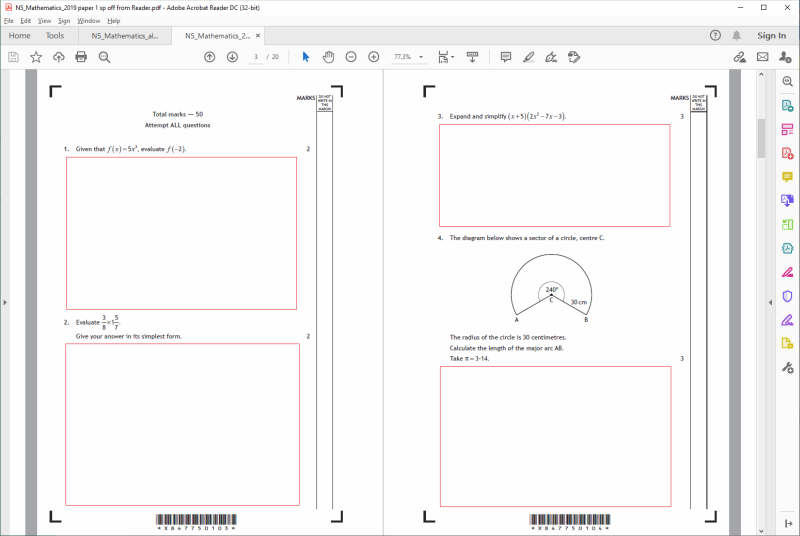Go to the previous page arrow

[210, 57]
